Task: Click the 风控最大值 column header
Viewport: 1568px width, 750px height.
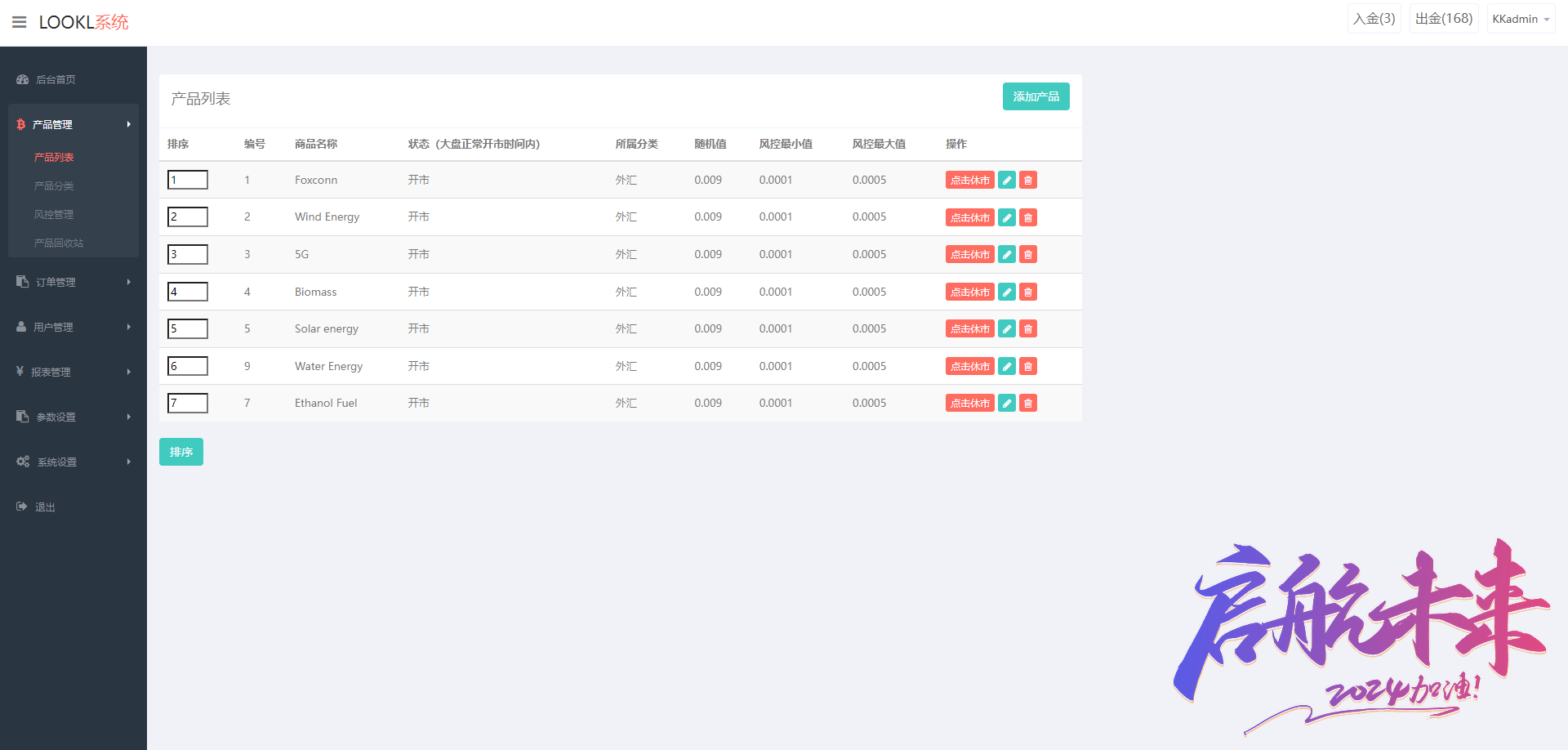Action: 879,144
